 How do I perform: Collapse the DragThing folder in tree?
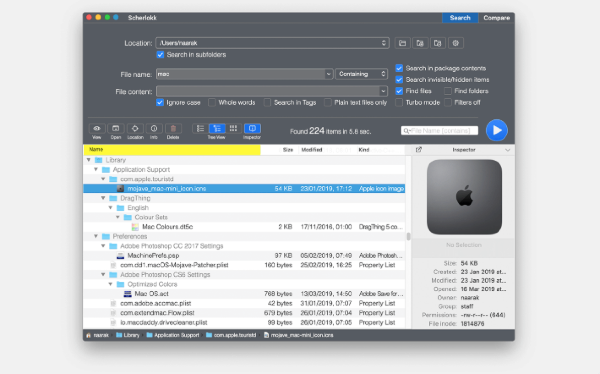pyautogui.click(x=103, y=198)
